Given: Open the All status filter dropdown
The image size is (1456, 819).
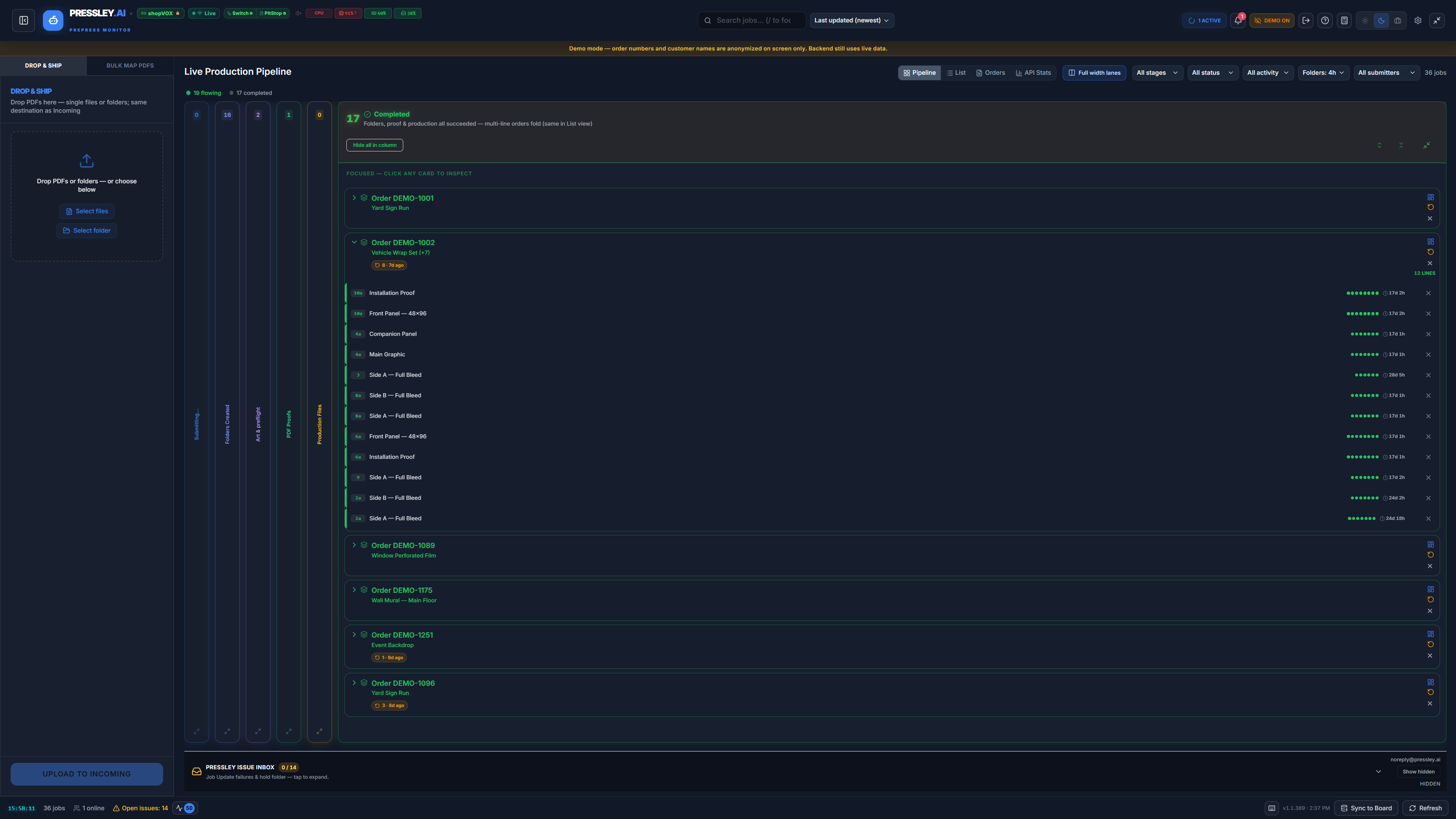Looking at the screenshot, I should pos(1213,73).
